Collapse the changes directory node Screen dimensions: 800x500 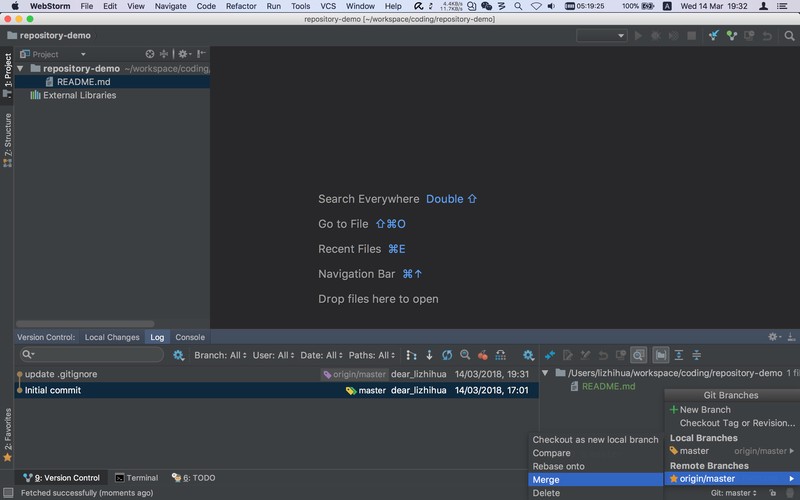click(545, 373)
